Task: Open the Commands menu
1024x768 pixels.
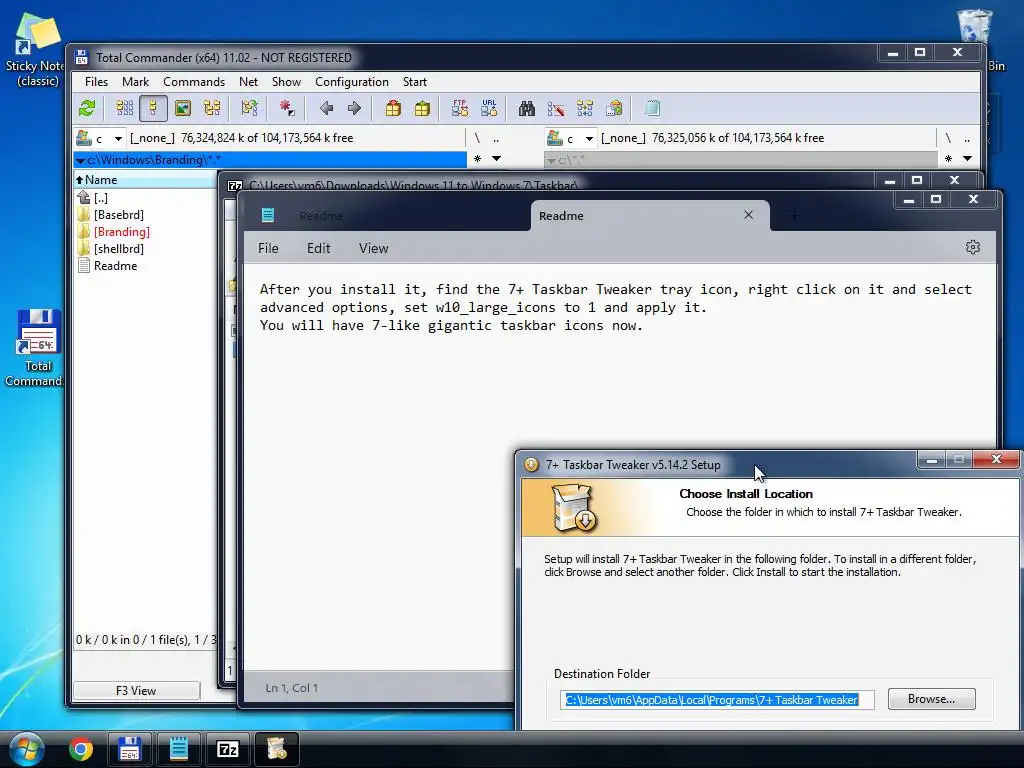Action: pyautogui.click(x=194, y=82)
